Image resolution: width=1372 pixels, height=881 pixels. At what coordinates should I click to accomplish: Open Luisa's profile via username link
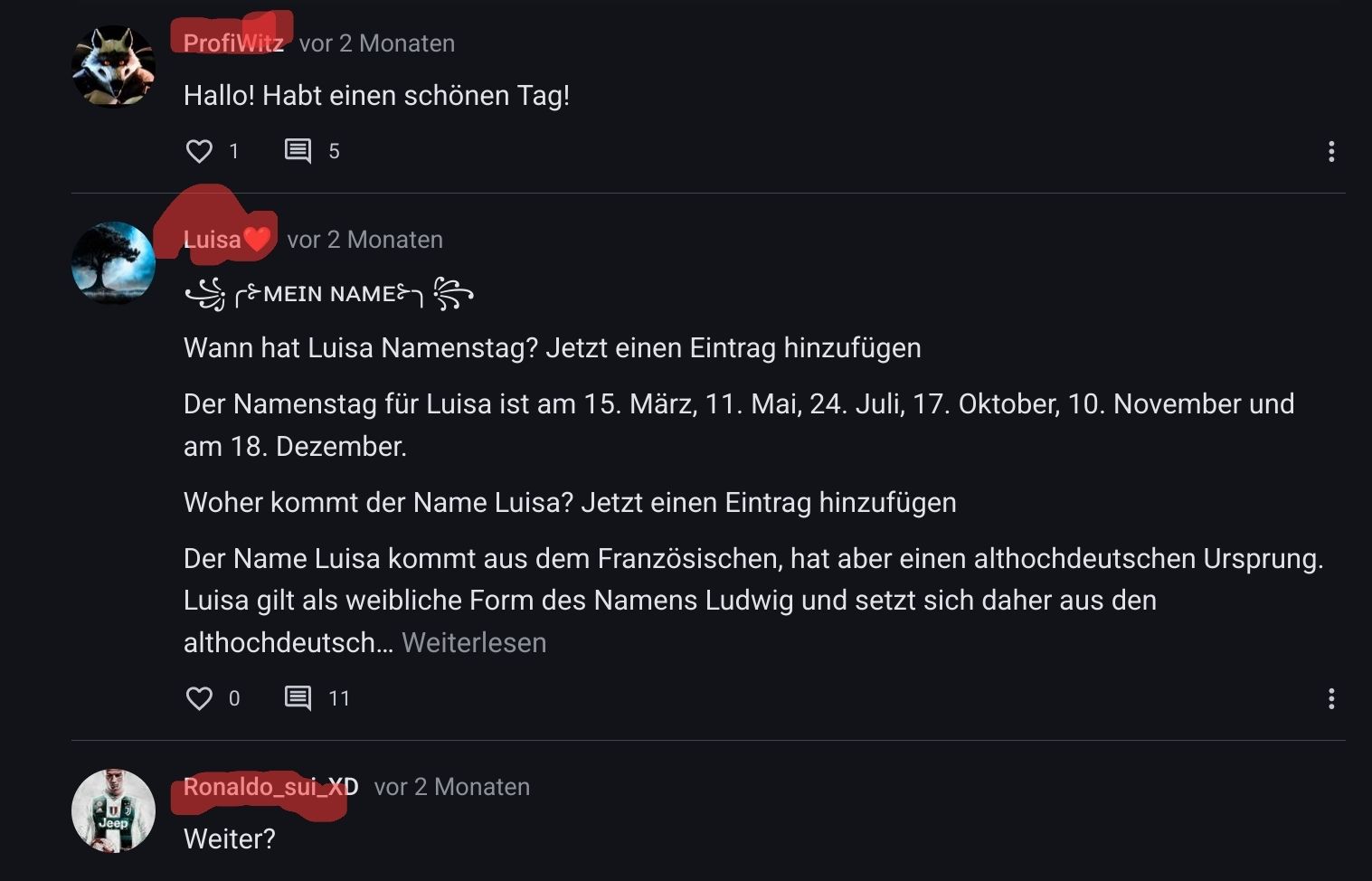point(213,240)
